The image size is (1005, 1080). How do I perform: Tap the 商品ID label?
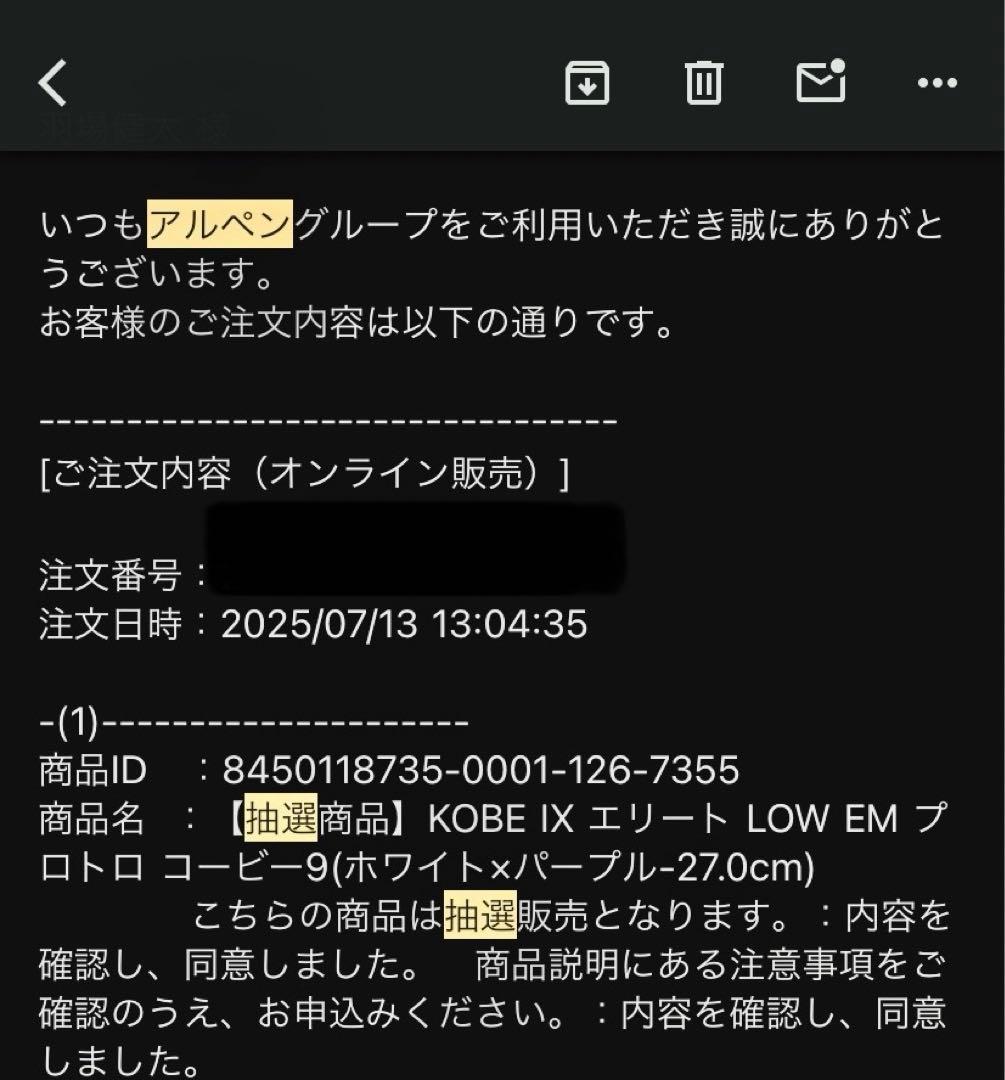pos(93,770)
